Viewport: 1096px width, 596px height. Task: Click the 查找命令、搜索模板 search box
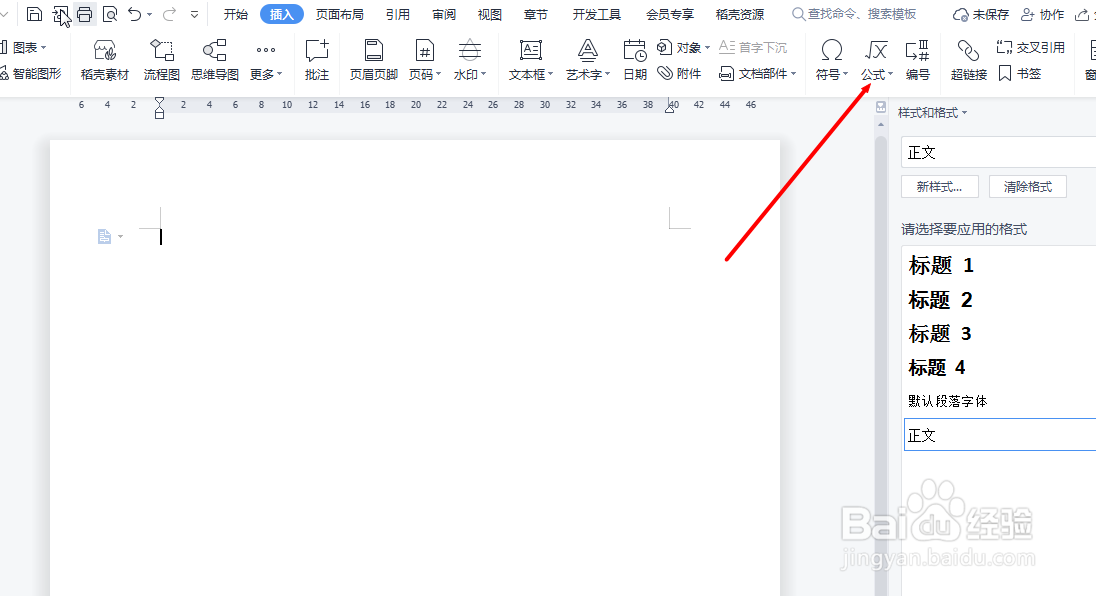[x=854, y=14]
